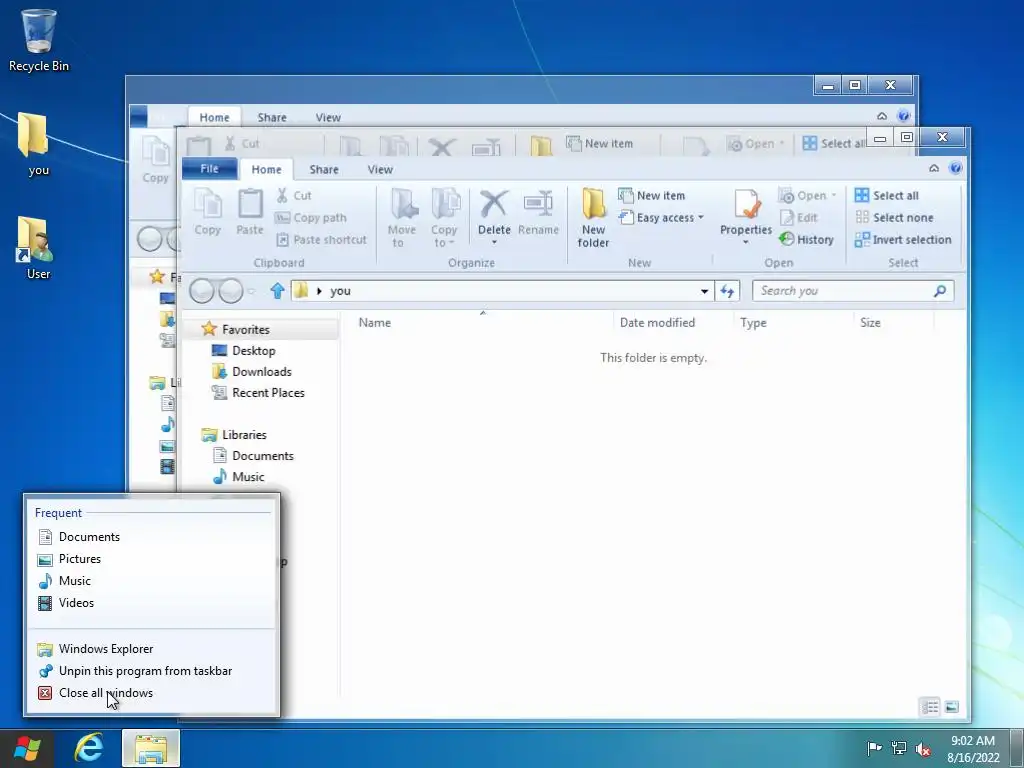Open the History option in the Open group
The image size is (1024, 768).
(807, 240)
